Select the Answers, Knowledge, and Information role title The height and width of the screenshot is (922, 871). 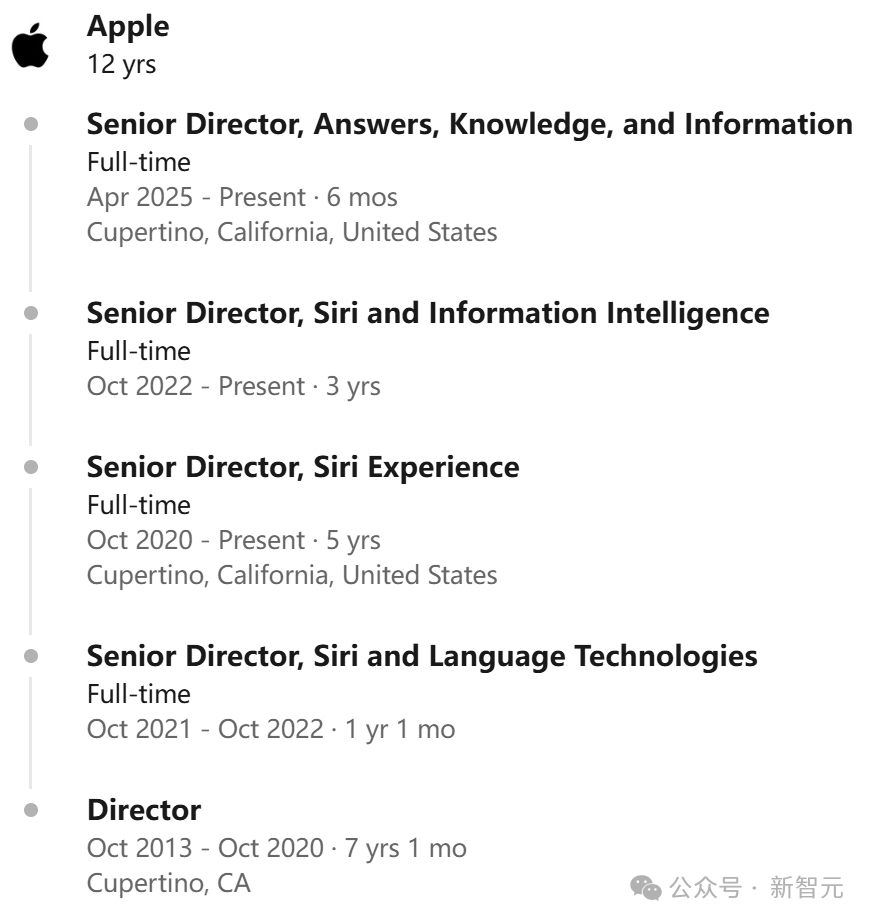(x=469, y=124)
